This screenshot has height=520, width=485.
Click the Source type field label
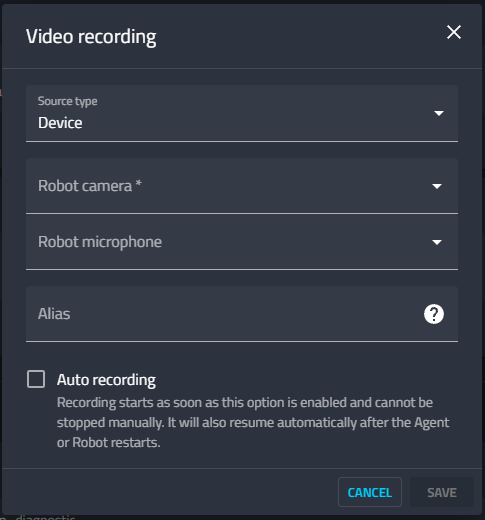[67, 101]
